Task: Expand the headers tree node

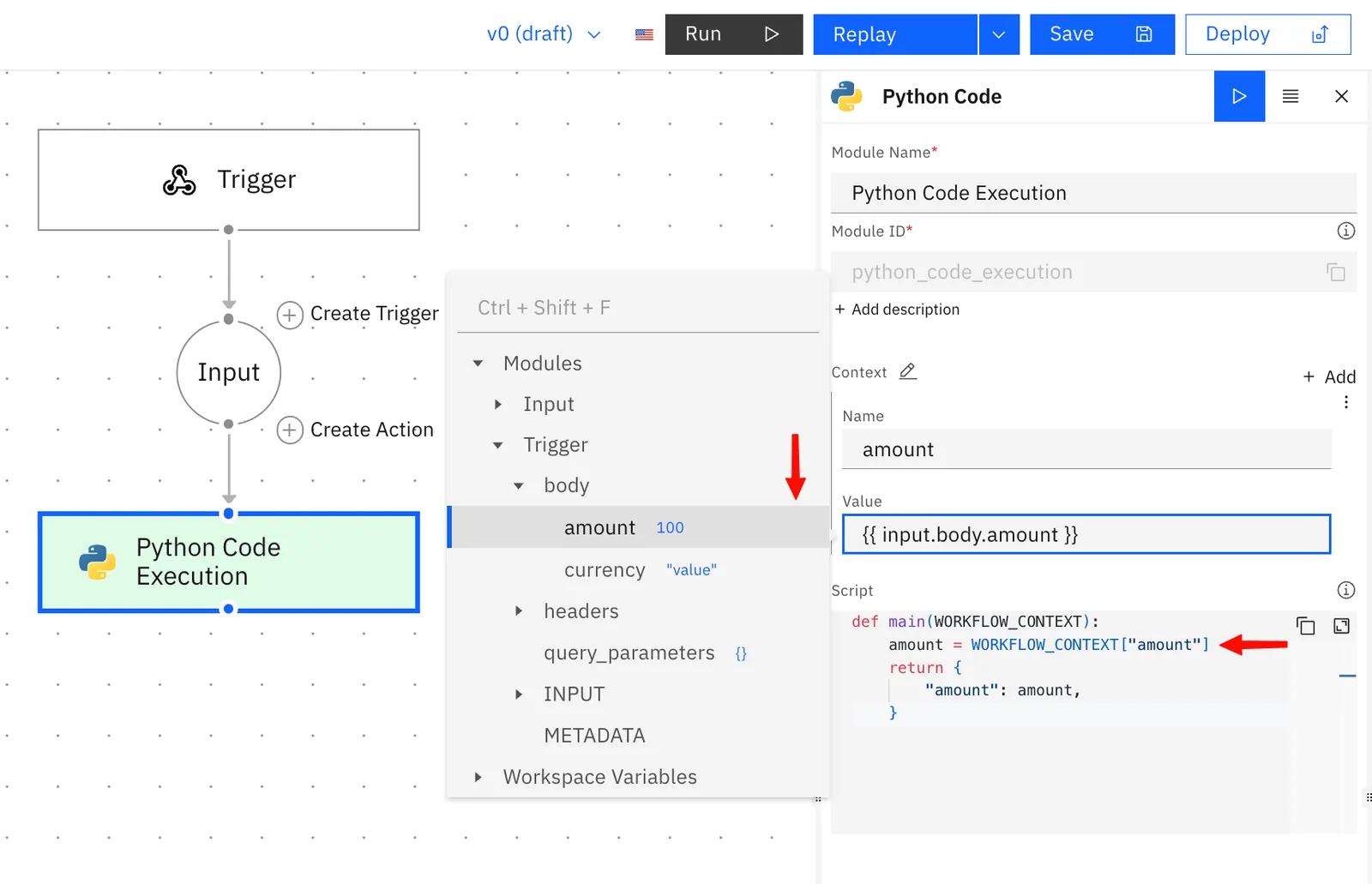Action: (519, 611)
